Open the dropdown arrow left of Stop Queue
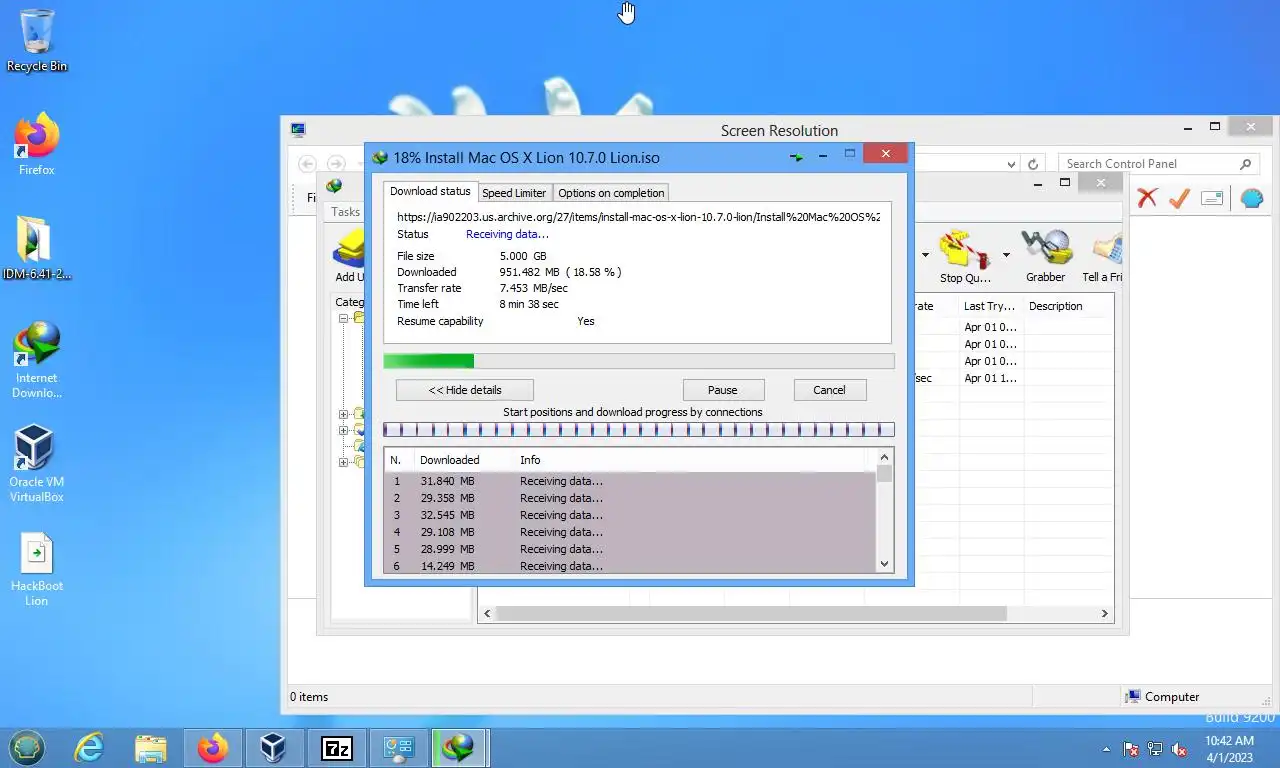Image resolution: width=1280 pixels, height=768 pixels. (x=925, y=255)
